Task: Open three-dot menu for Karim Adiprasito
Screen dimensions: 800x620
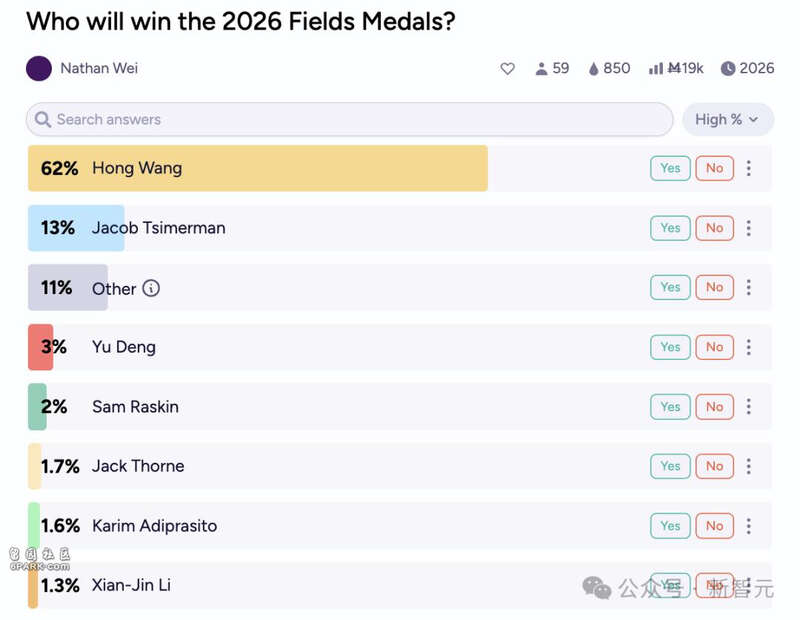Action: [748, 526]
